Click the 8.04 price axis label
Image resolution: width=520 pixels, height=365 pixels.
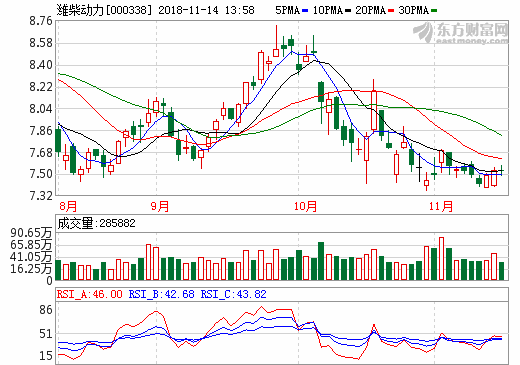pos(41,109)
